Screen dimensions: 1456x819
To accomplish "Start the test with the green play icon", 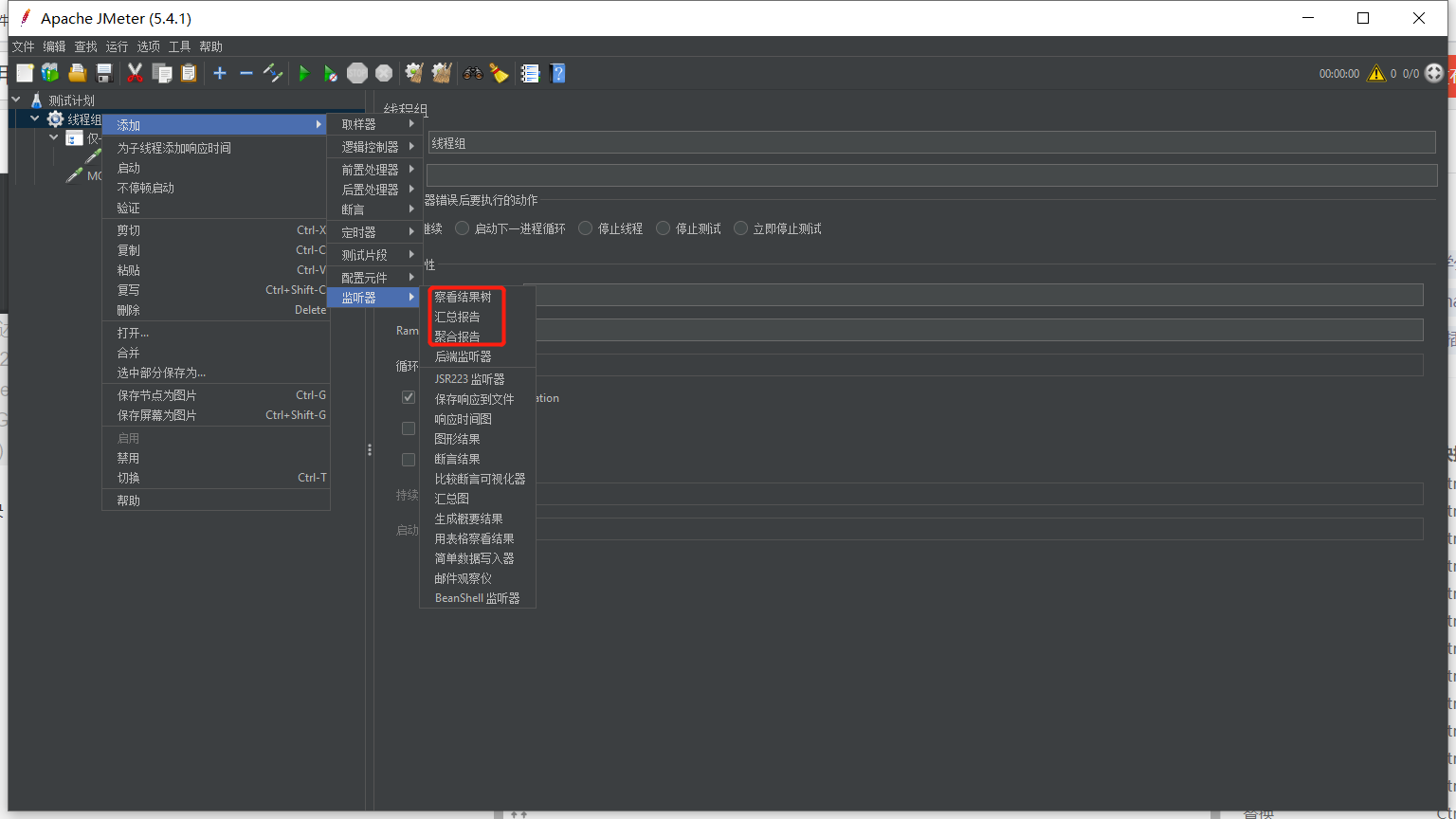I will point(304,73).
